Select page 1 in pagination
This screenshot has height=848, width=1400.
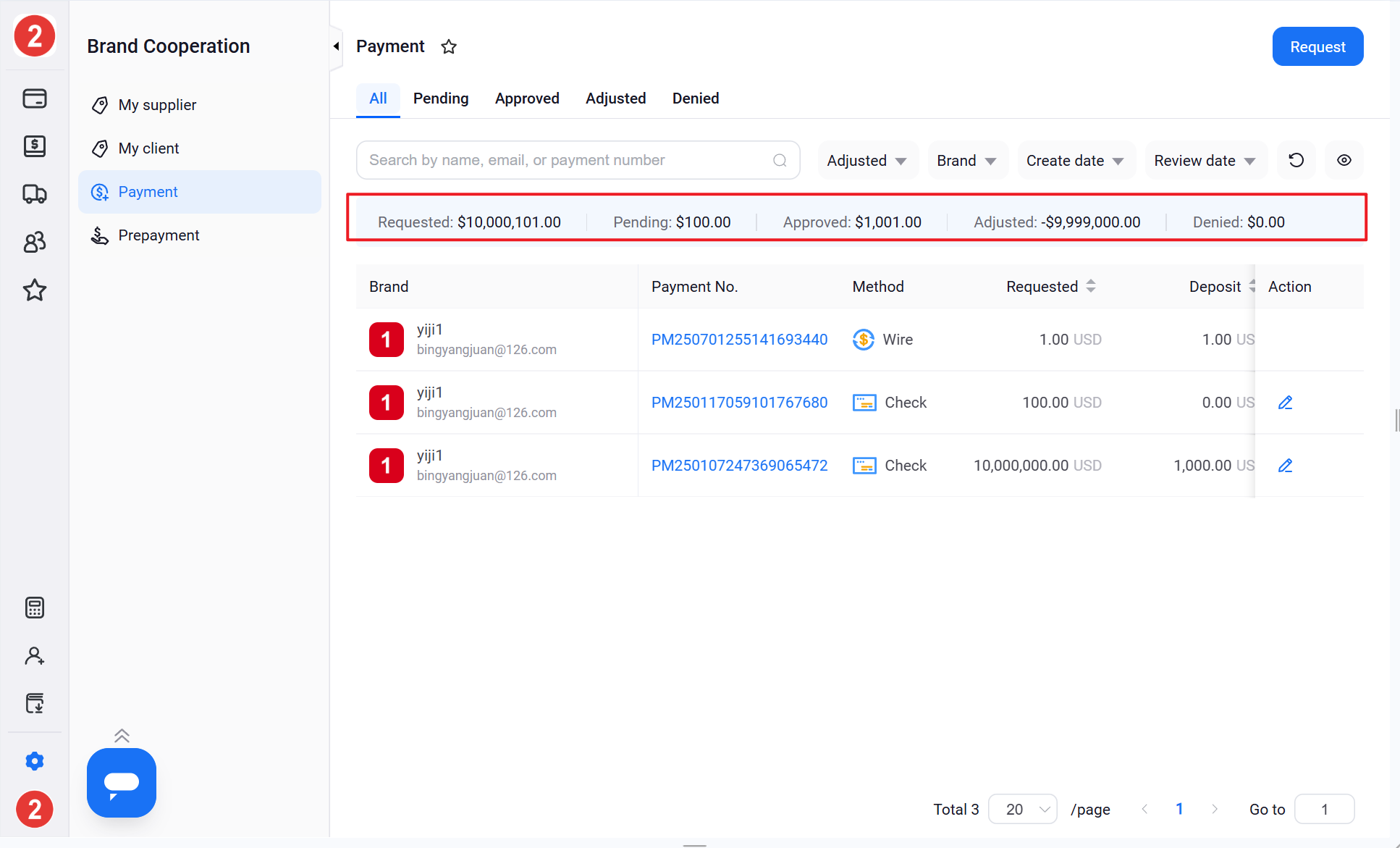[1179, 809]
